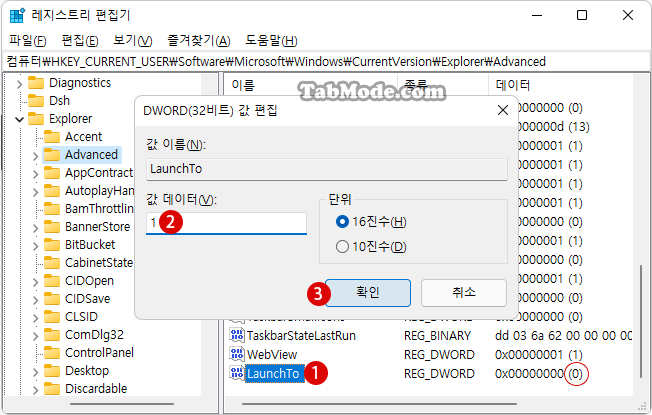Screen dimensions: 652x415
Task: Click the BamThrottling folder icon
Action: coord(52,209)
